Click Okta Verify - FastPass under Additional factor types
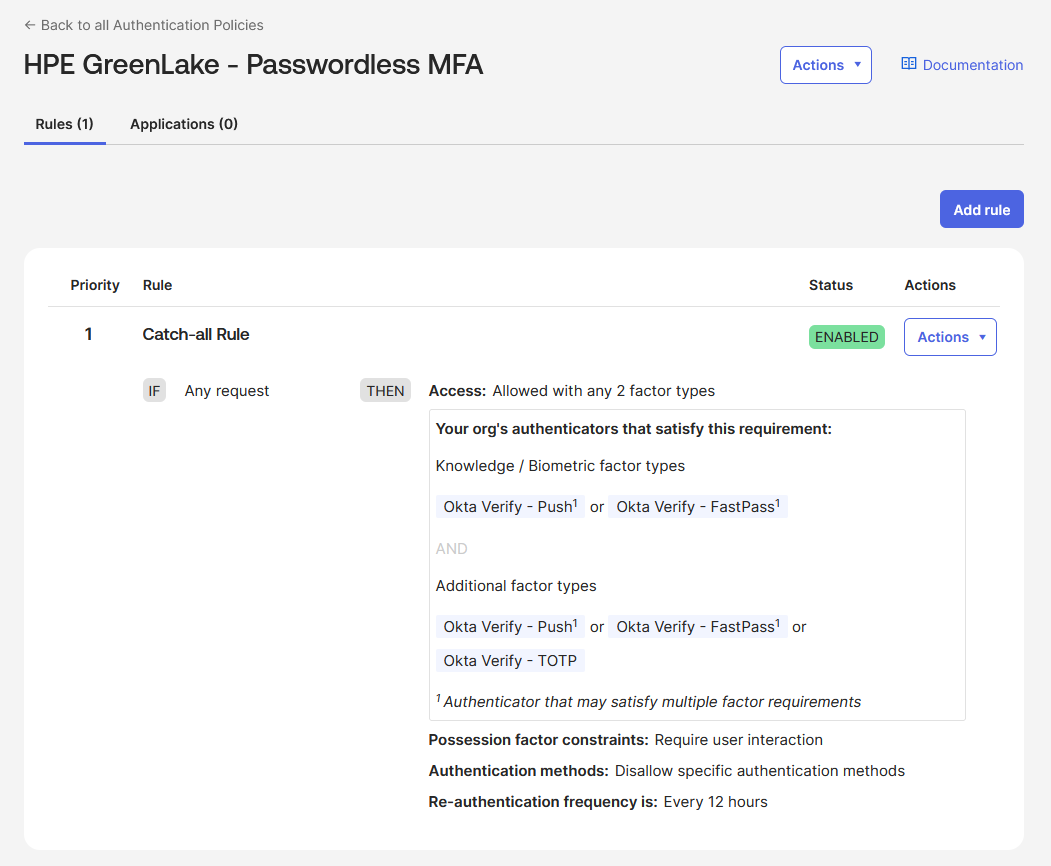This screenshot has width=1051, height=866. click(x=697, y=627)
